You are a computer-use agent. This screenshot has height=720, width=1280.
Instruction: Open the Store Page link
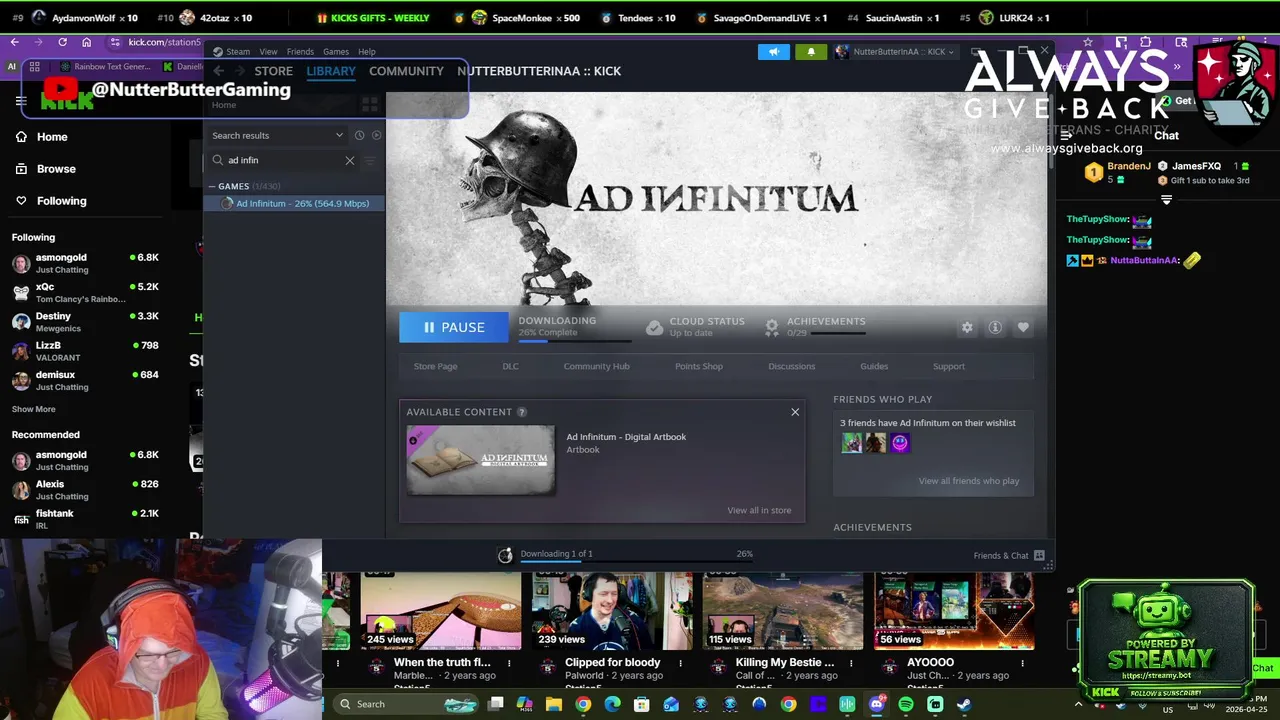coord(435,366)
